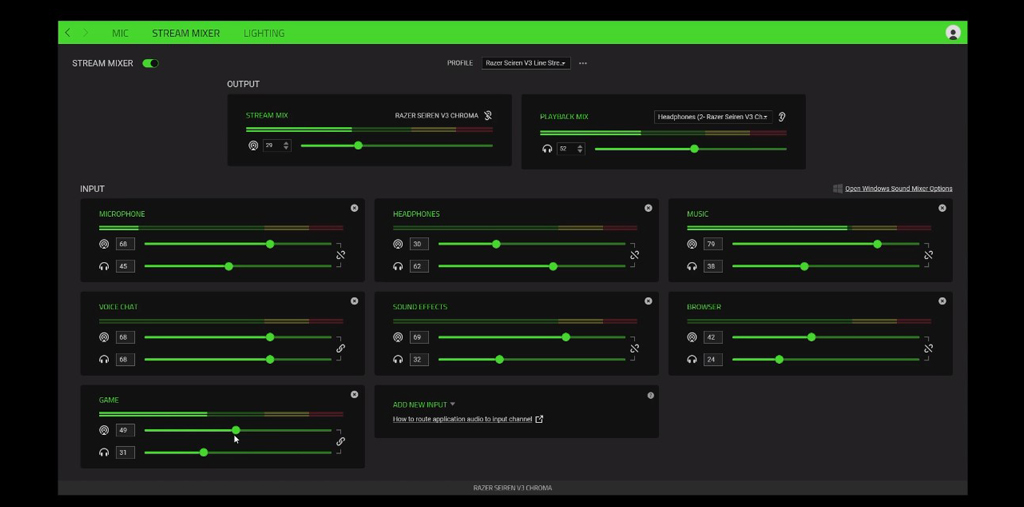Click Voice Chat stream broadcast icon
Viewport: 1024px width, 507px height.
click(x=104, y=337)
